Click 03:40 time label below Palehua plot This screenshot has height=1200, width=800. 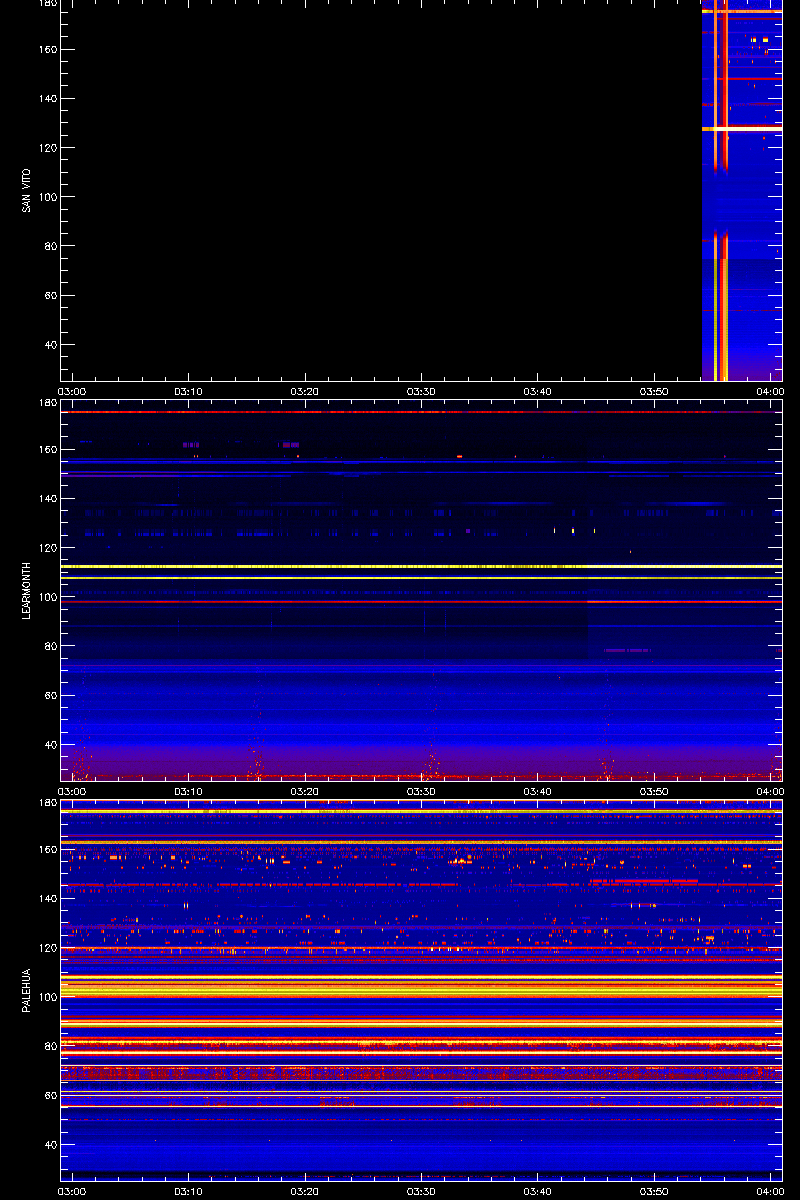538,1191
